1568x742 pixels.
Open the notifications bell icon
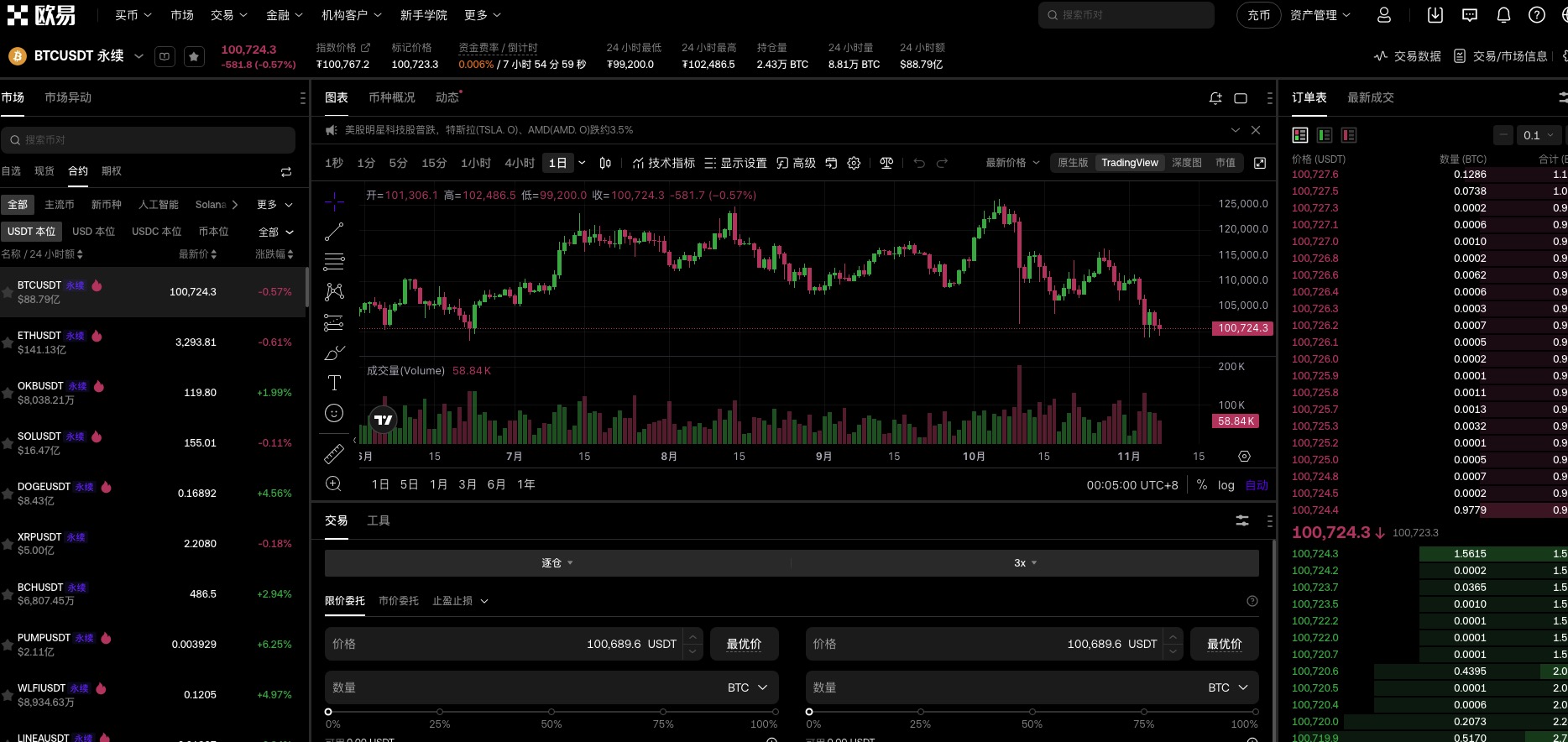click(x=1503, y=15)
